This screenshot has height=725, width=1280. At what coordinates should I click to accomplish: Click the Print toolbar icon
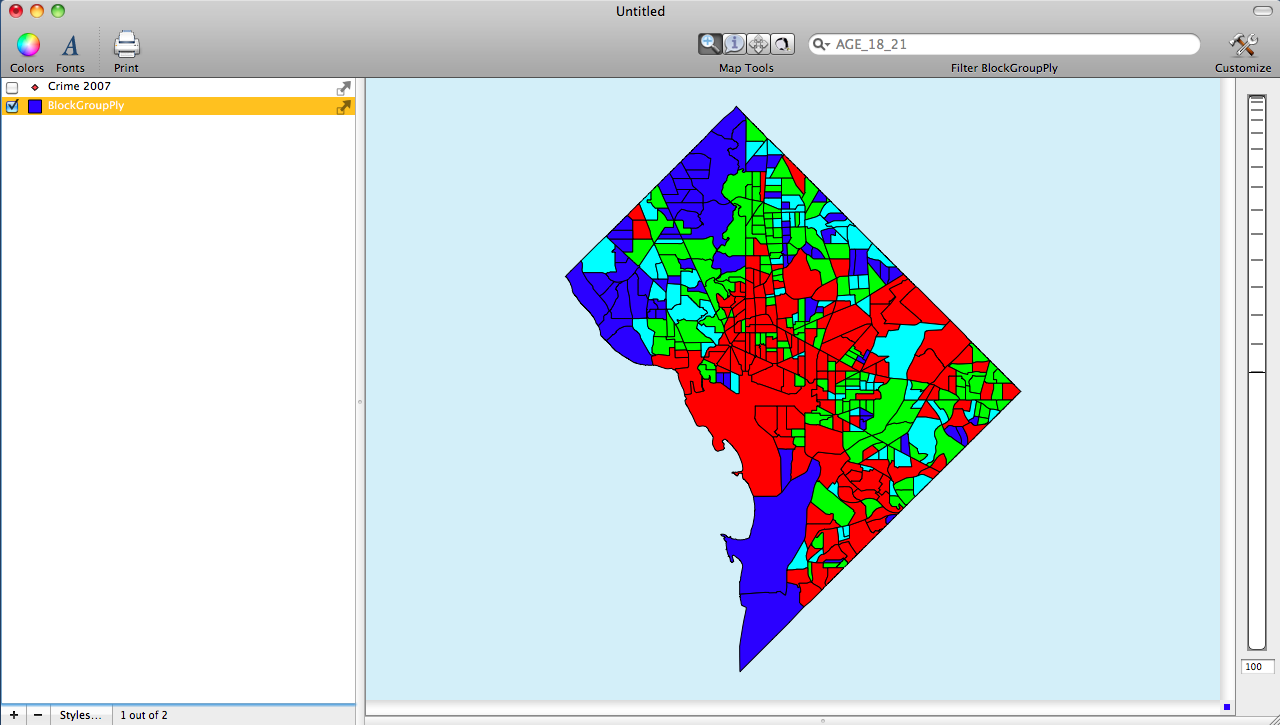point(125,44)
